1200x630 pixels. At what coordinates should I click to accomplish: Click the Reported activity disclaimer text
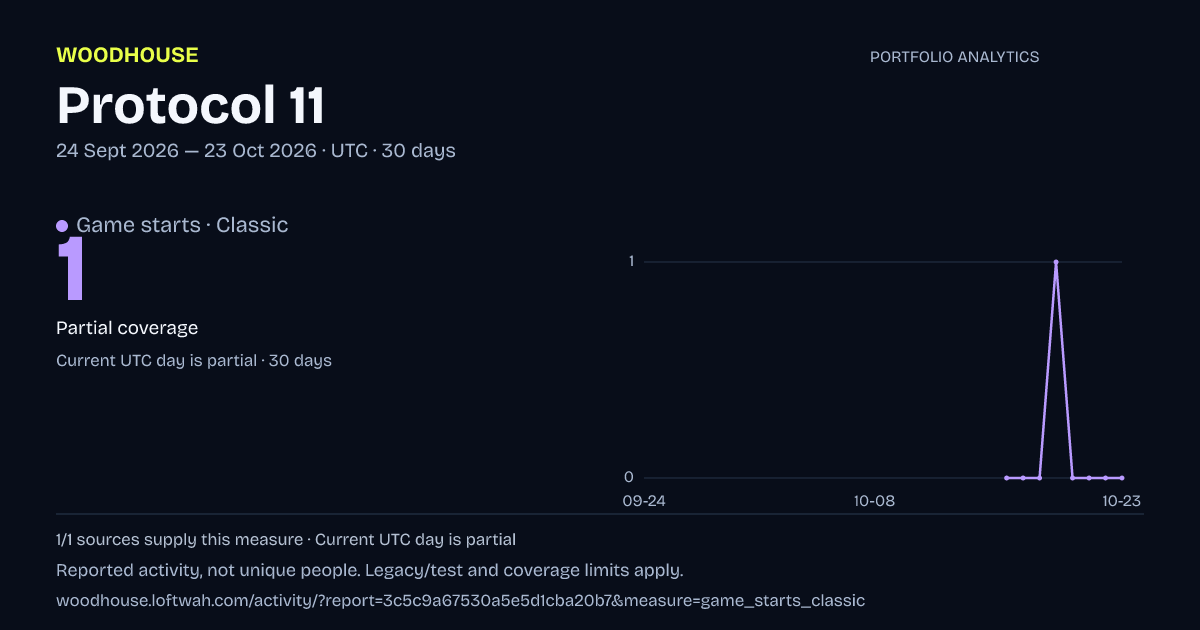point(370,571)
